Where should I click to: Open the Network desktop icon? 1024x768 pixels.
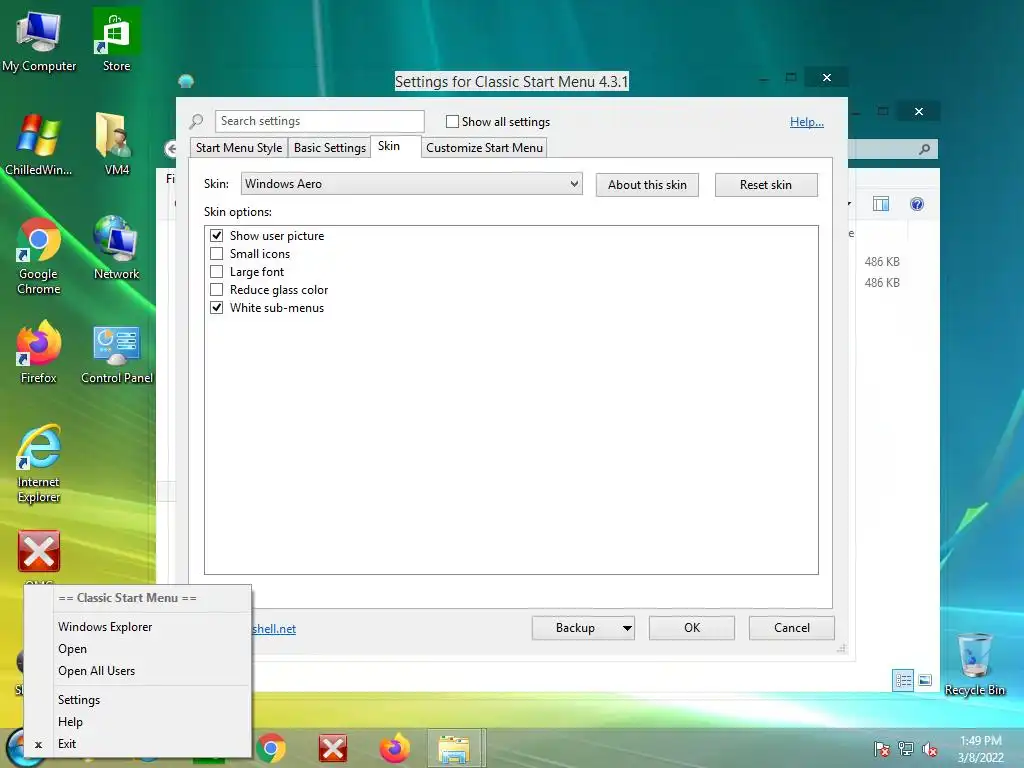(116, 248)
